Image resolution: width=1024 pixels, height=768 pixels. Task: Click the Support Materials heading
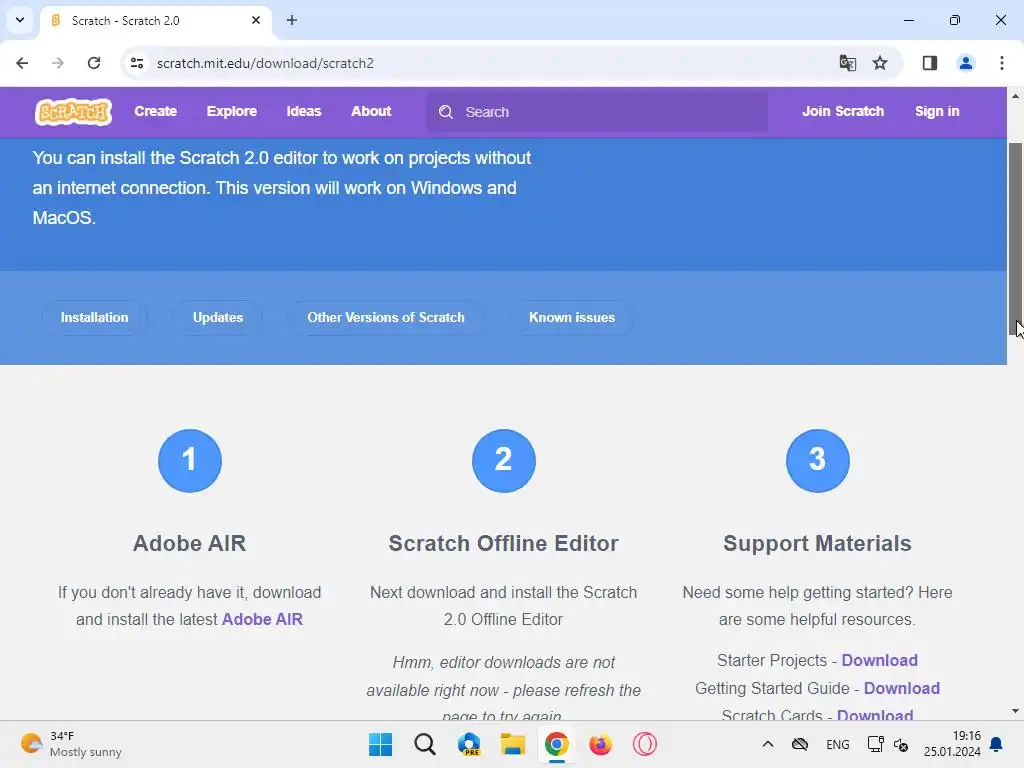[x=817, y=543]
